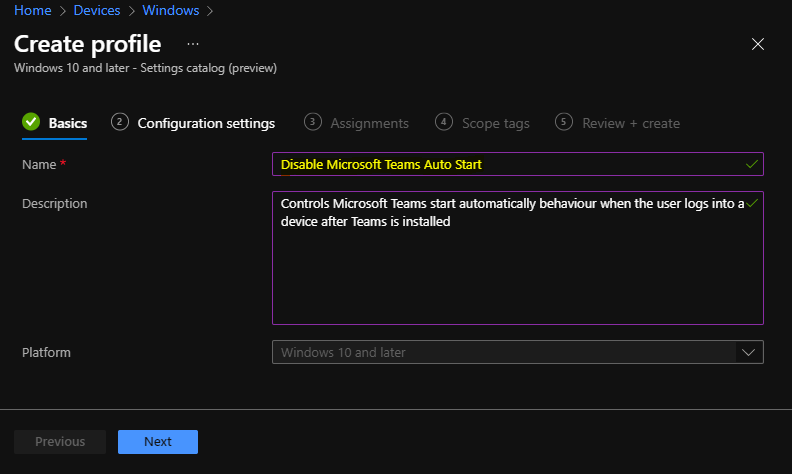
Task: Click the Platform label
Action: pos(46,352)
